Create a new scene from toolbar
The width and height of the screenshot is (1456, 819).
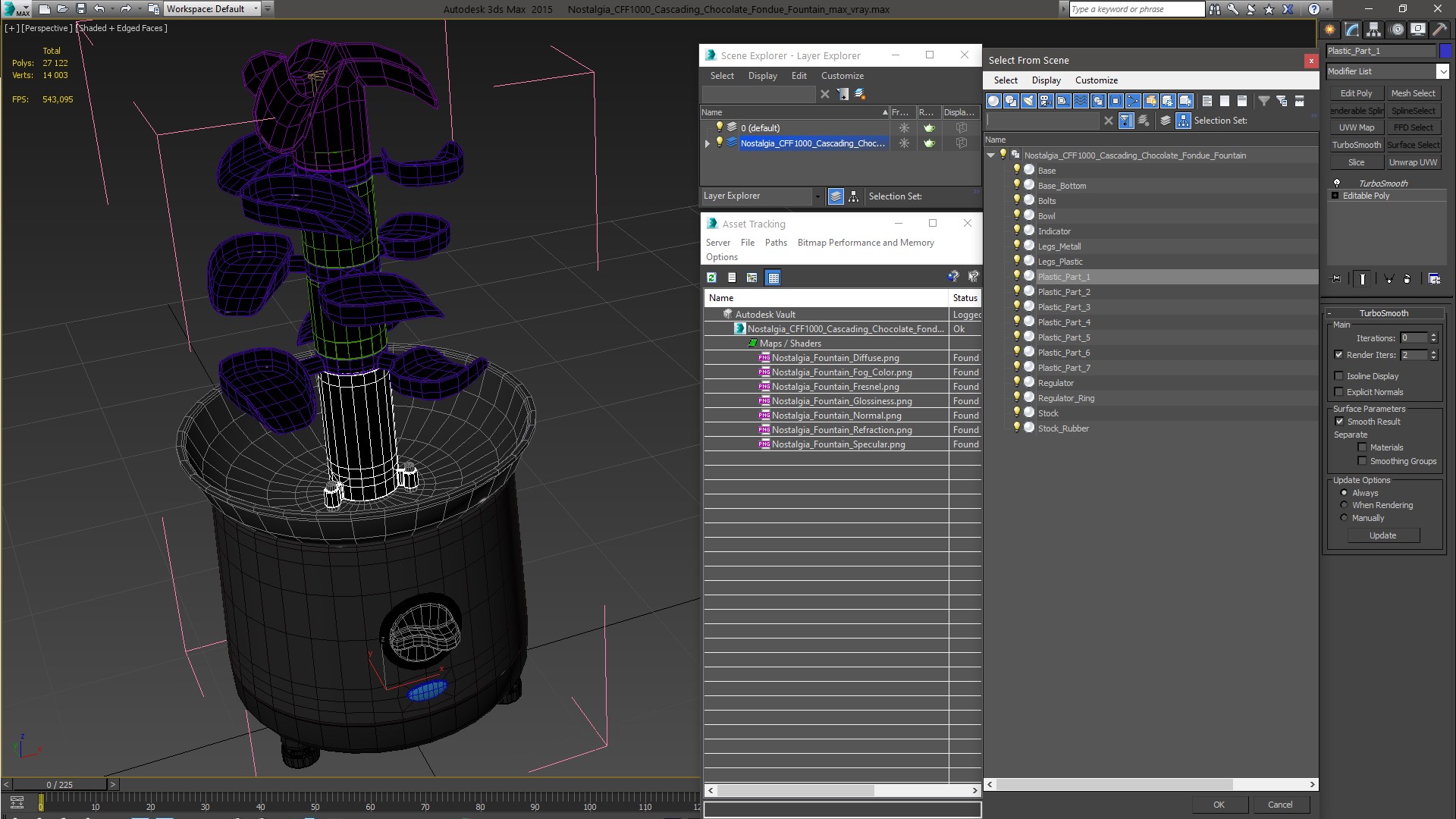coord(44,9)
